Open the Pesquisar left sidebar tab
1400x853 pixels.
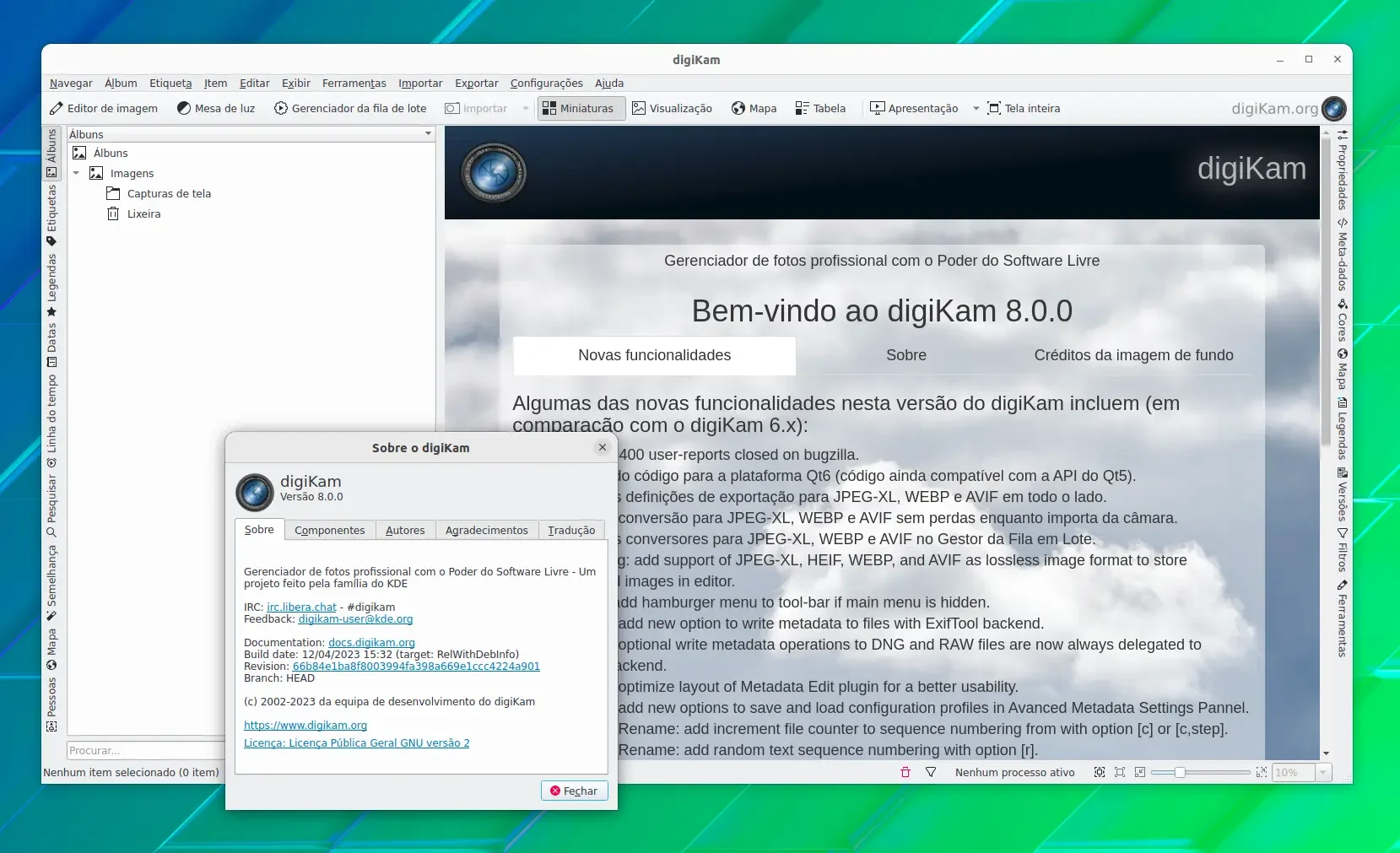point(51,506)
